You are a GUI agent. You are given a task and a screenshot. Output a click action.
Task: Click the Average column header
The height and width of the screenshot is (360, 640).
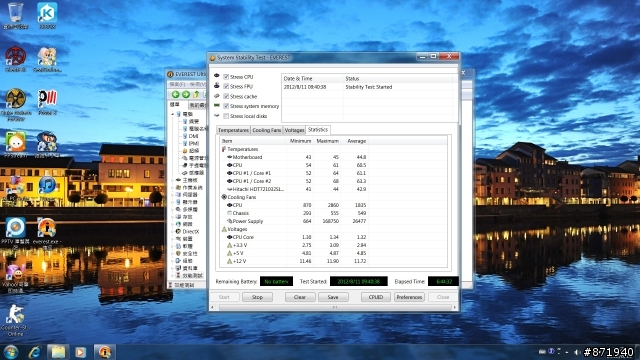tap(354, 141)
